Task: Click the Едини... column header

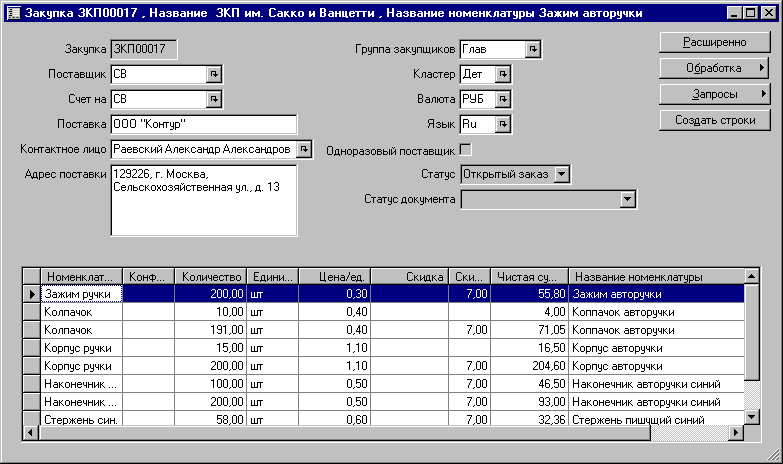Action: point(273,276)
